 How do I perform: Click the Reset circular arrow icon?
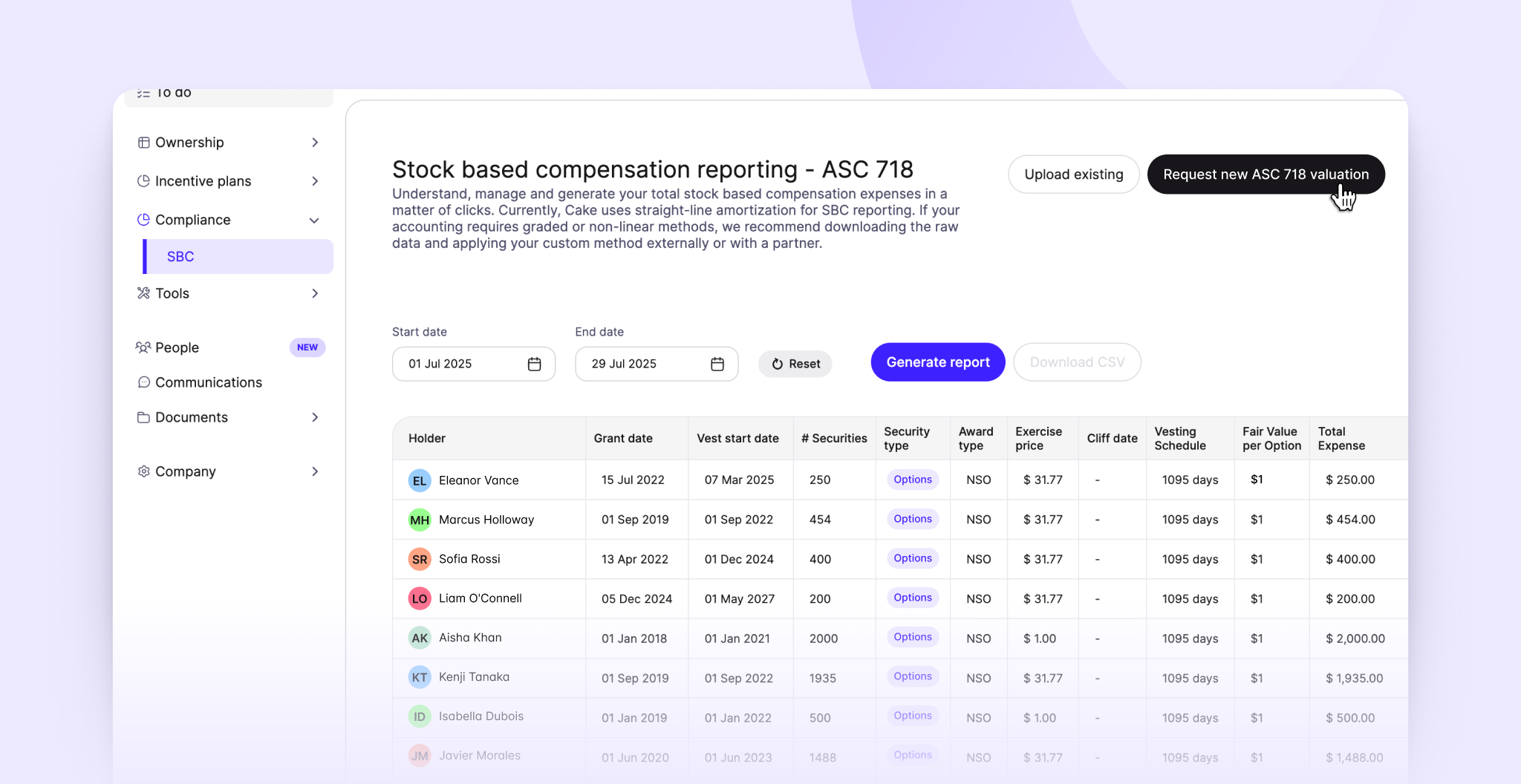pyautogui.click(x=778, y=364)
